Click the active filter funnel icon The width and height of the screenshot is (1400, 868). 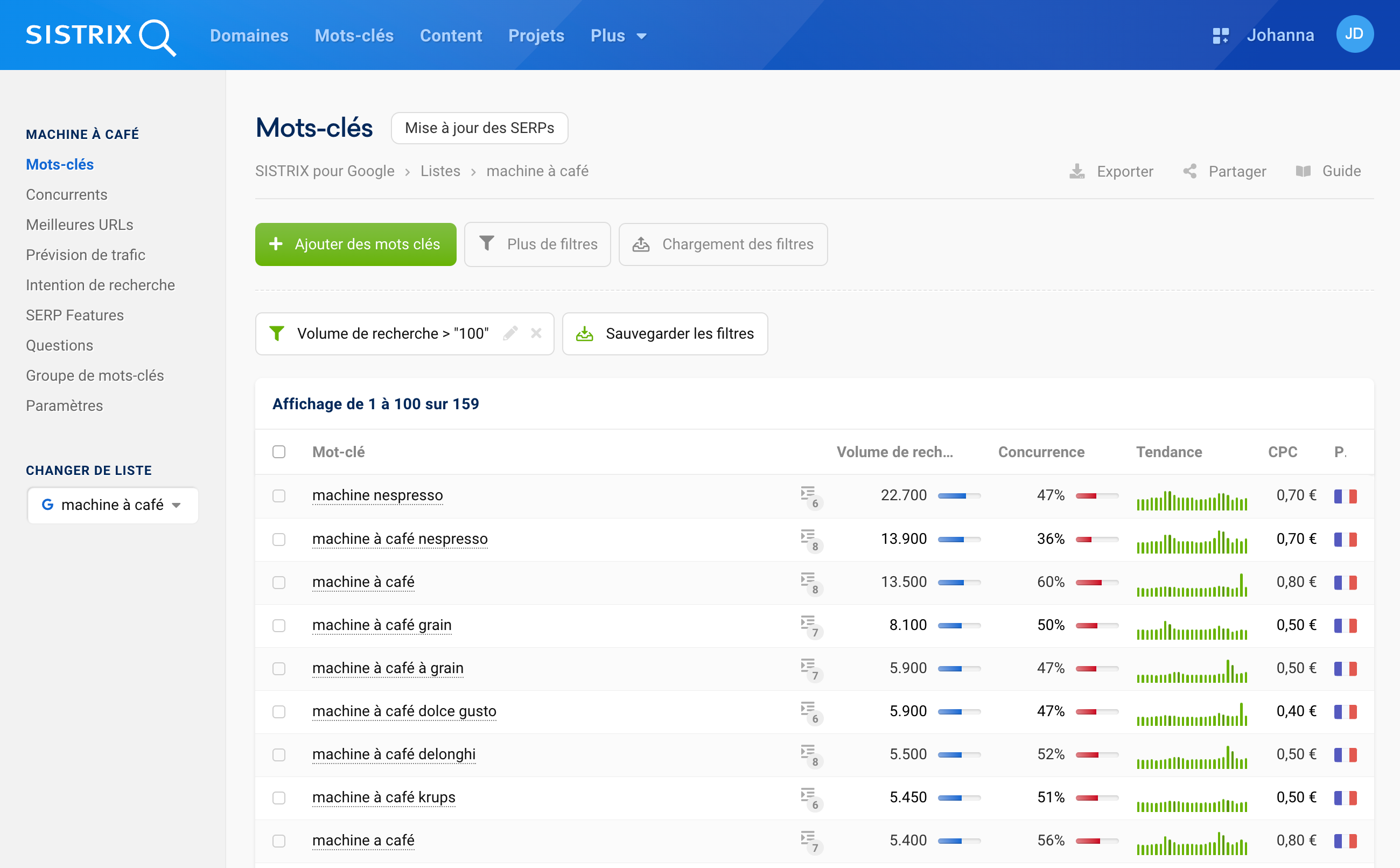pos(279,333)
